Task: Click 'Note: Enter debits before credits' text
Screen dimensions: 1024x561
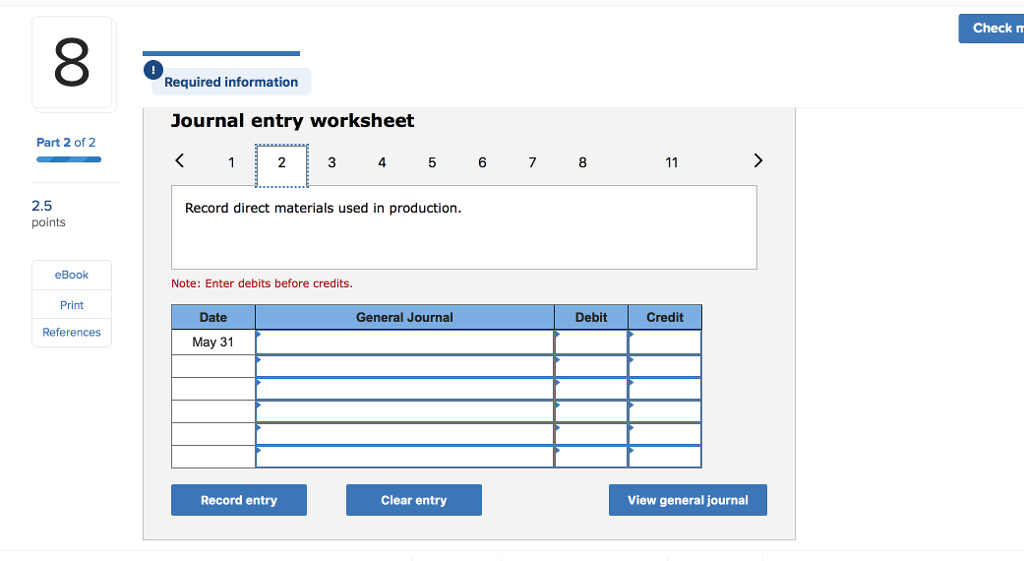Action: pyautogui.click(x=262, y=283)
